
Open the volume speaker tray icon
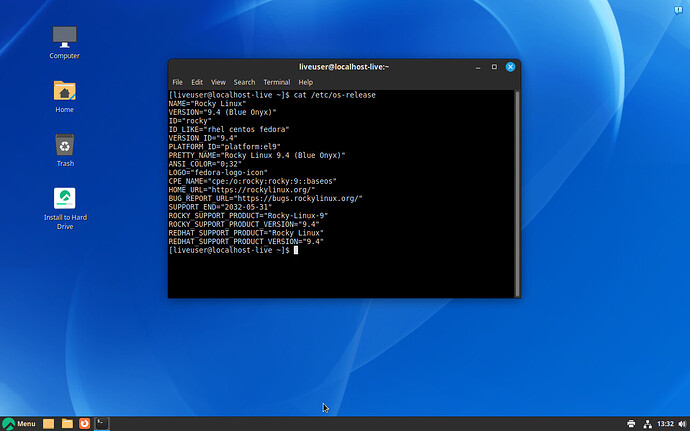pos(682,424)
